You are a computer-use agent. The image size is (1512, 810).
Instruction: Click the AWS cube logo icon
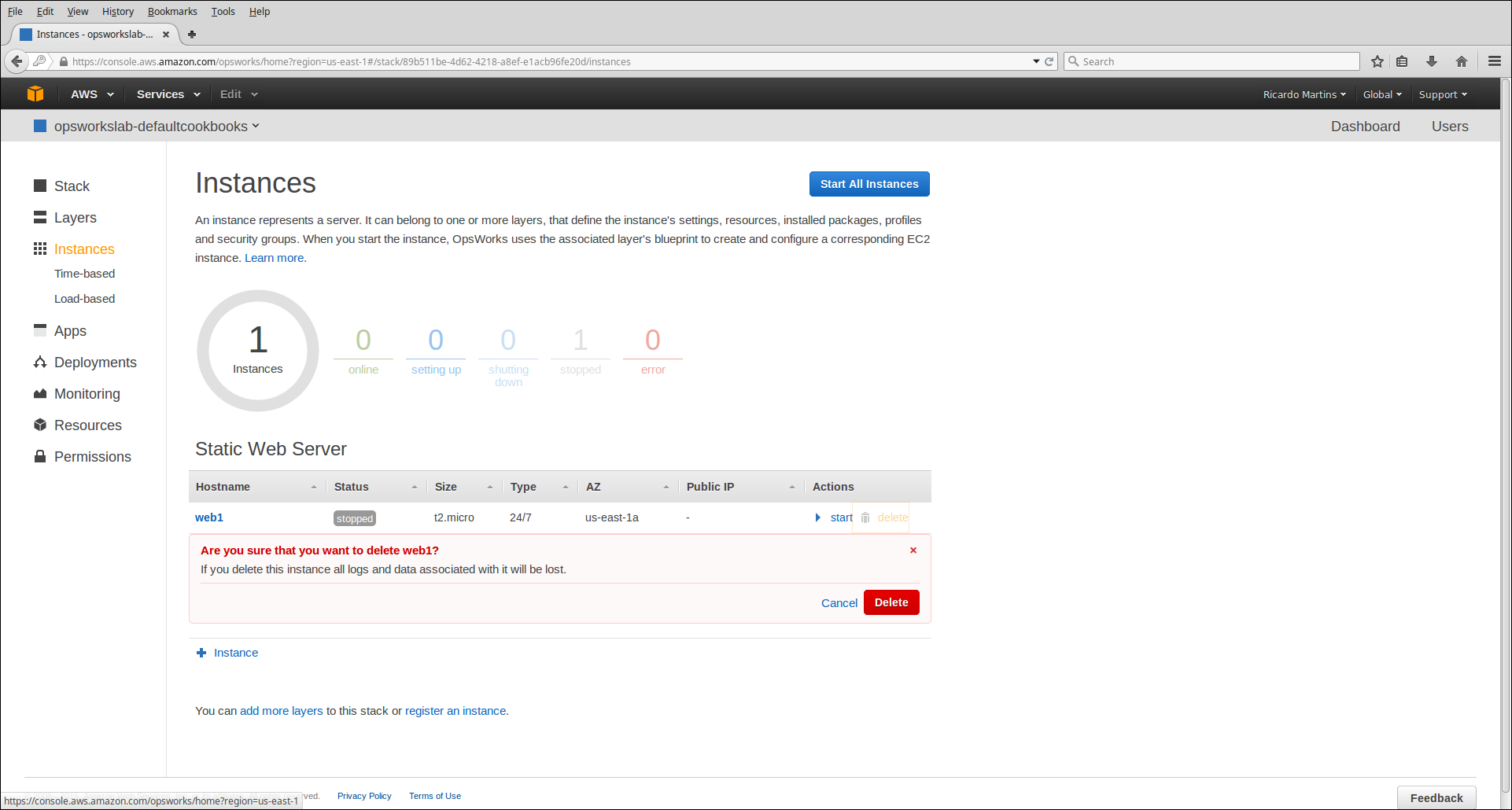tap(35, 94)
